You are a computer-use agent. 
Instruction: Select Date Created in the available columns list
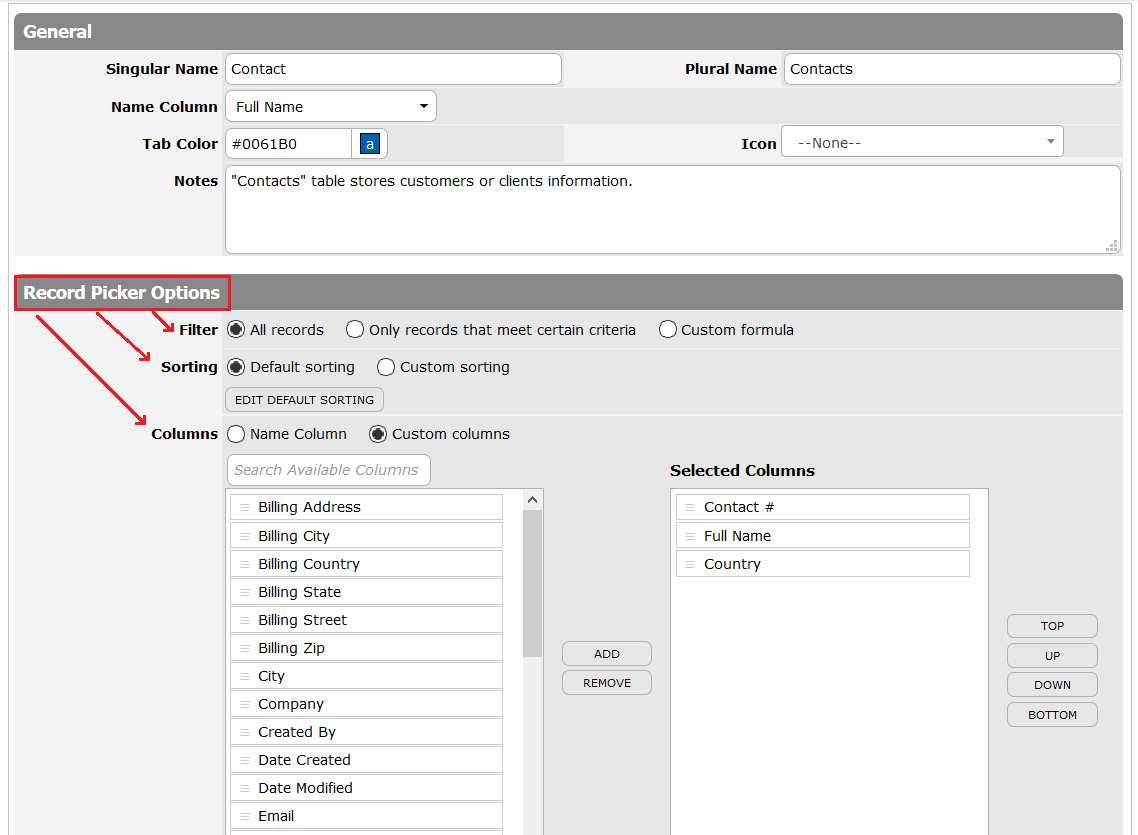coord(367,760)
